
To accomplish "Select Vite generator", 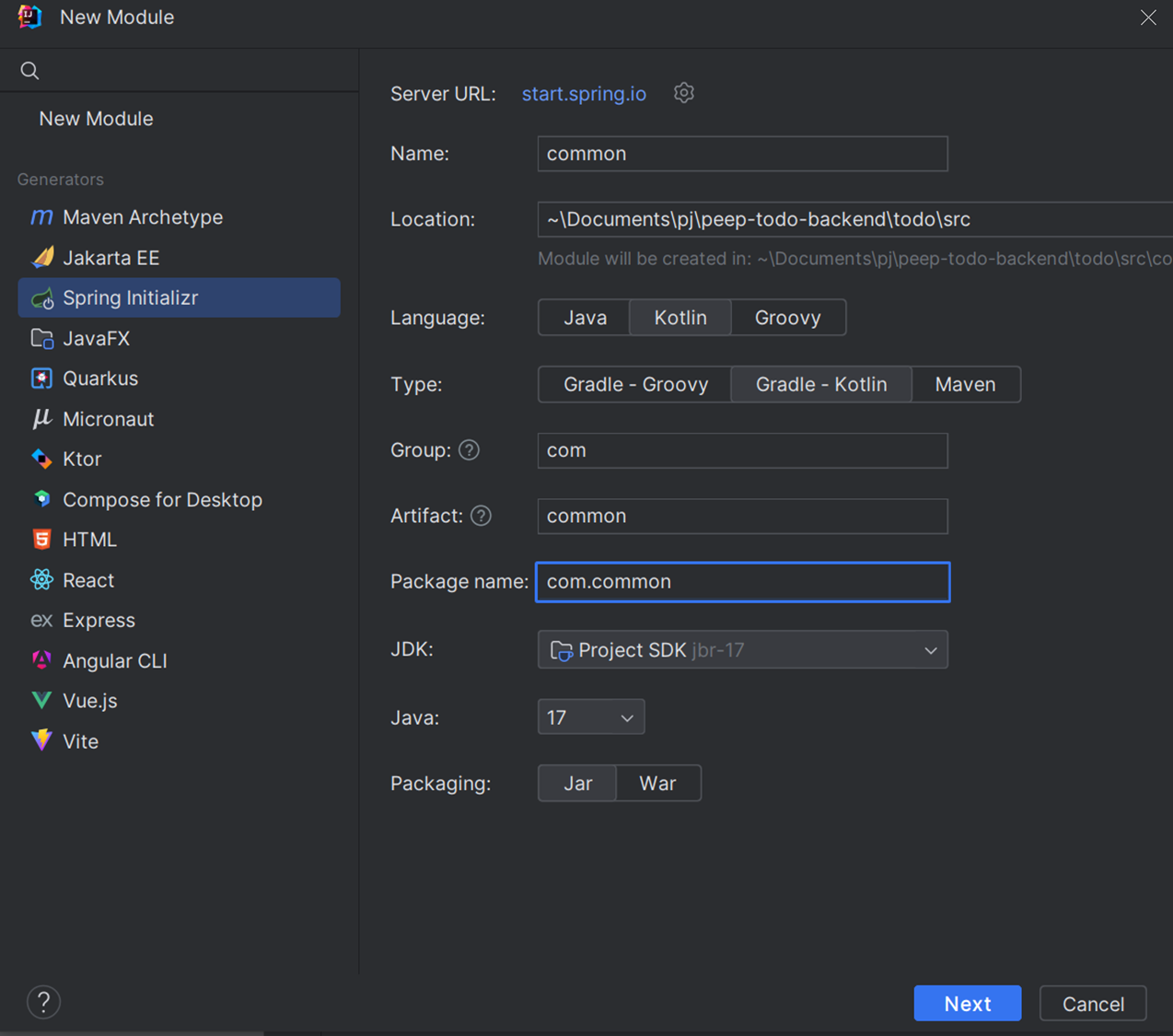I will (180, 740).
